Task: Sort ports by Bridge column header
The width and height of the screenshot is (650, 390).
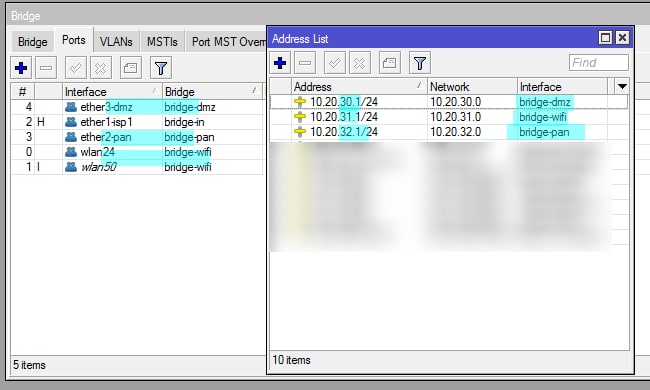Action: (212, 92)
